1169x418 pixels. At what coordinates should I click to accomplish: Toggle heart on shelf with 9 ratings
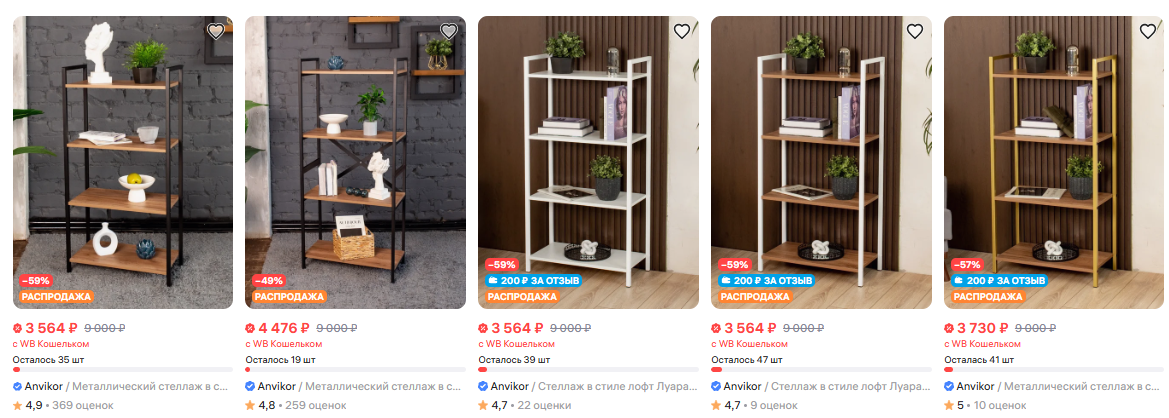(x=915, y=31)
